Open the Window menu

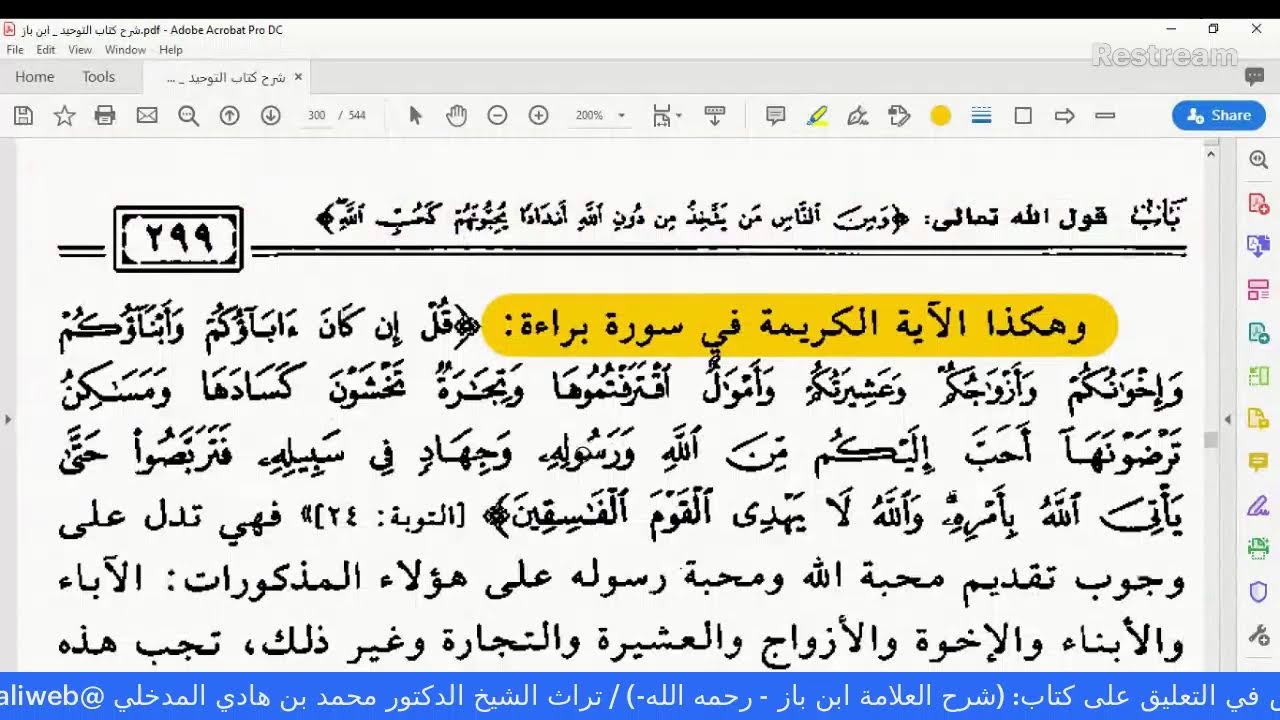pos(125,50)
